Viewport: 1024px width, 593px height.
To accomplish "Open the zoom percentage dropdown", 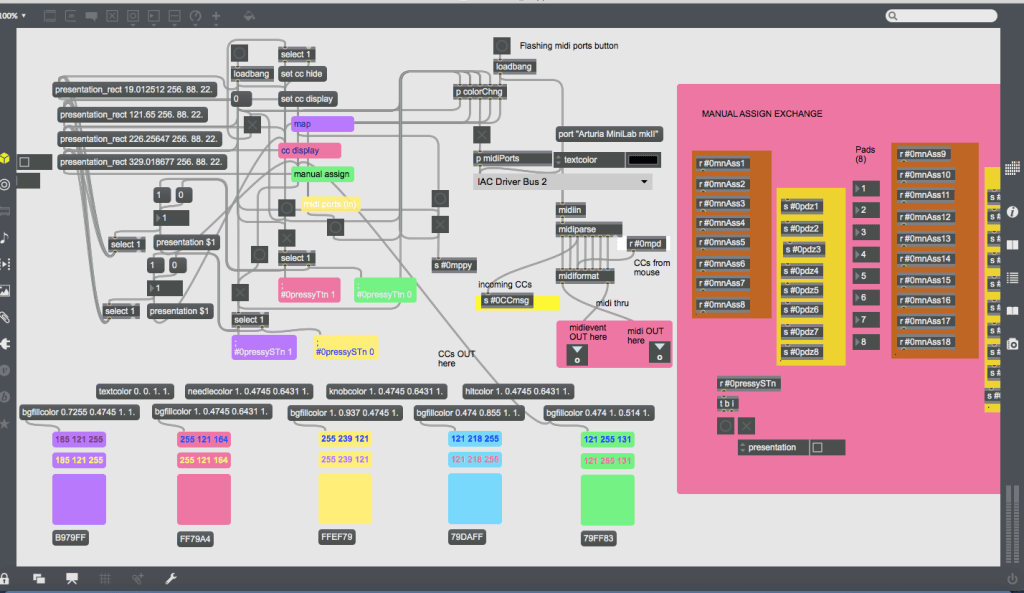I will [14, 16].
